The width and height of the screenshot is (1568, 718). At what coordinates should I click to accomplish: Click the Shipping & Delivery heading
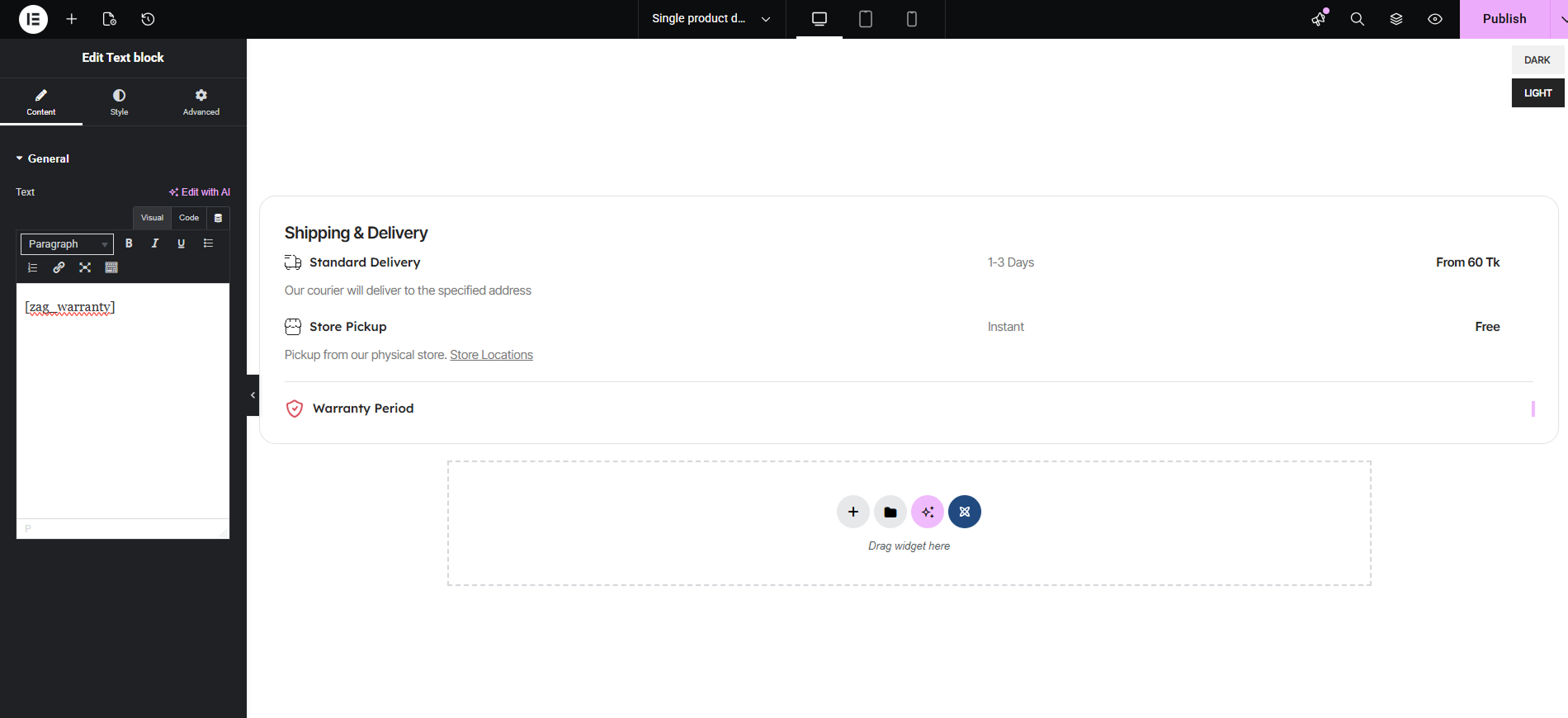[x=356, y=233]
